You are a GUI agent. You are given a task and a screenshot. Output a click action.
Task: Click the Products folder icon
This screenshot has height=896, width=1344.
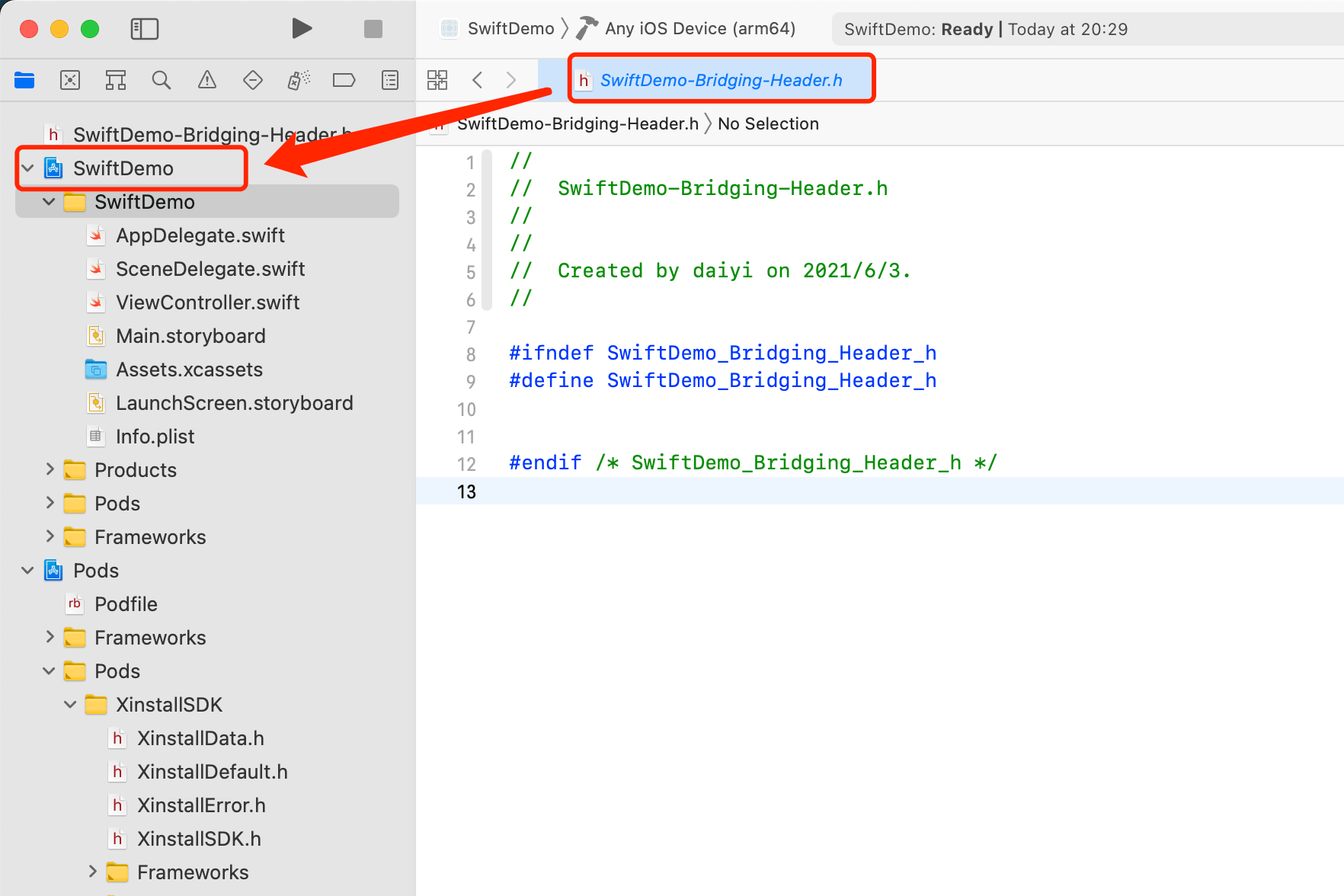(x=75, y=470)
